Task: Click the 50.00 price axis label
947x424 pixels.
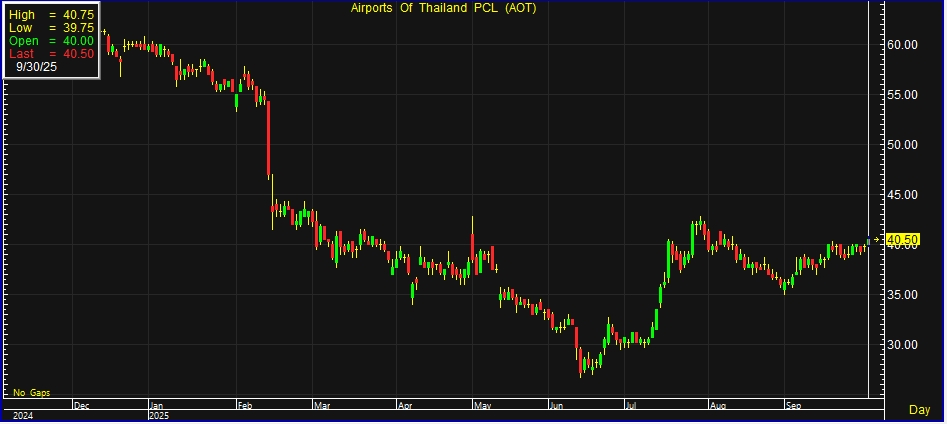Action: 902,144
